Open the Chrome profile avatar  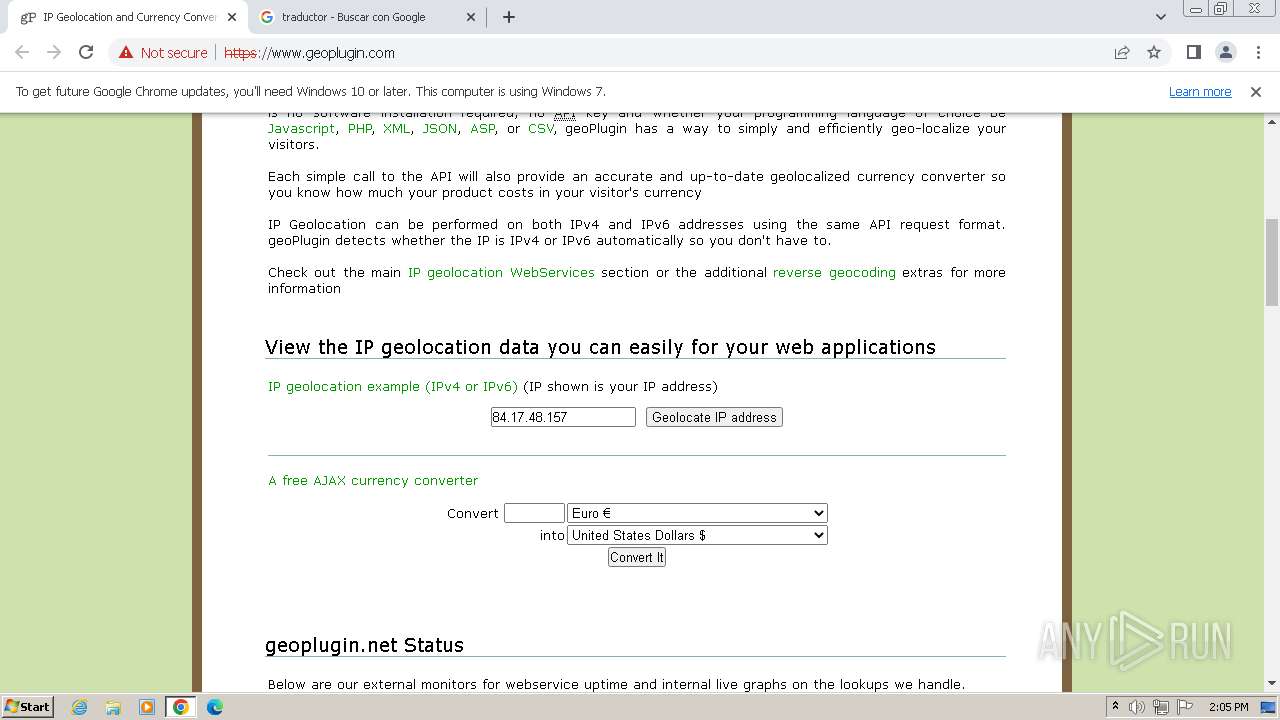(1225, 53)
